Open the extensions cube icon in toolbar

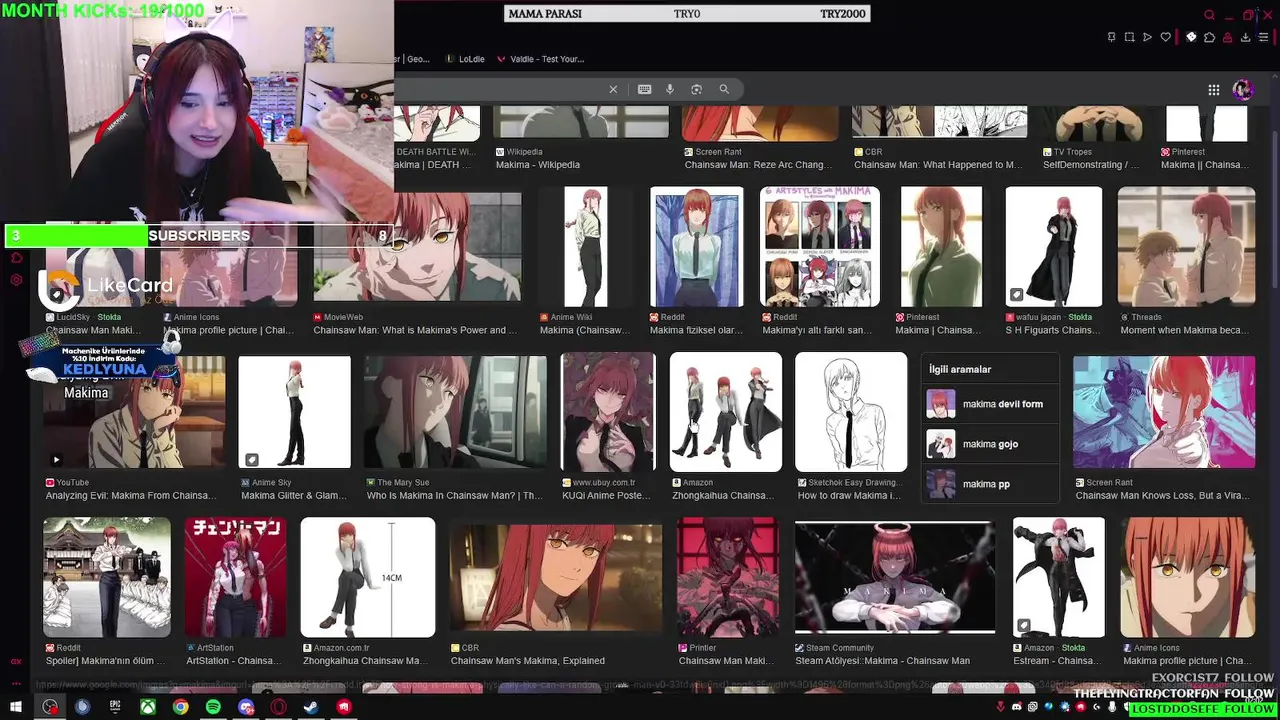point(1209,37)
